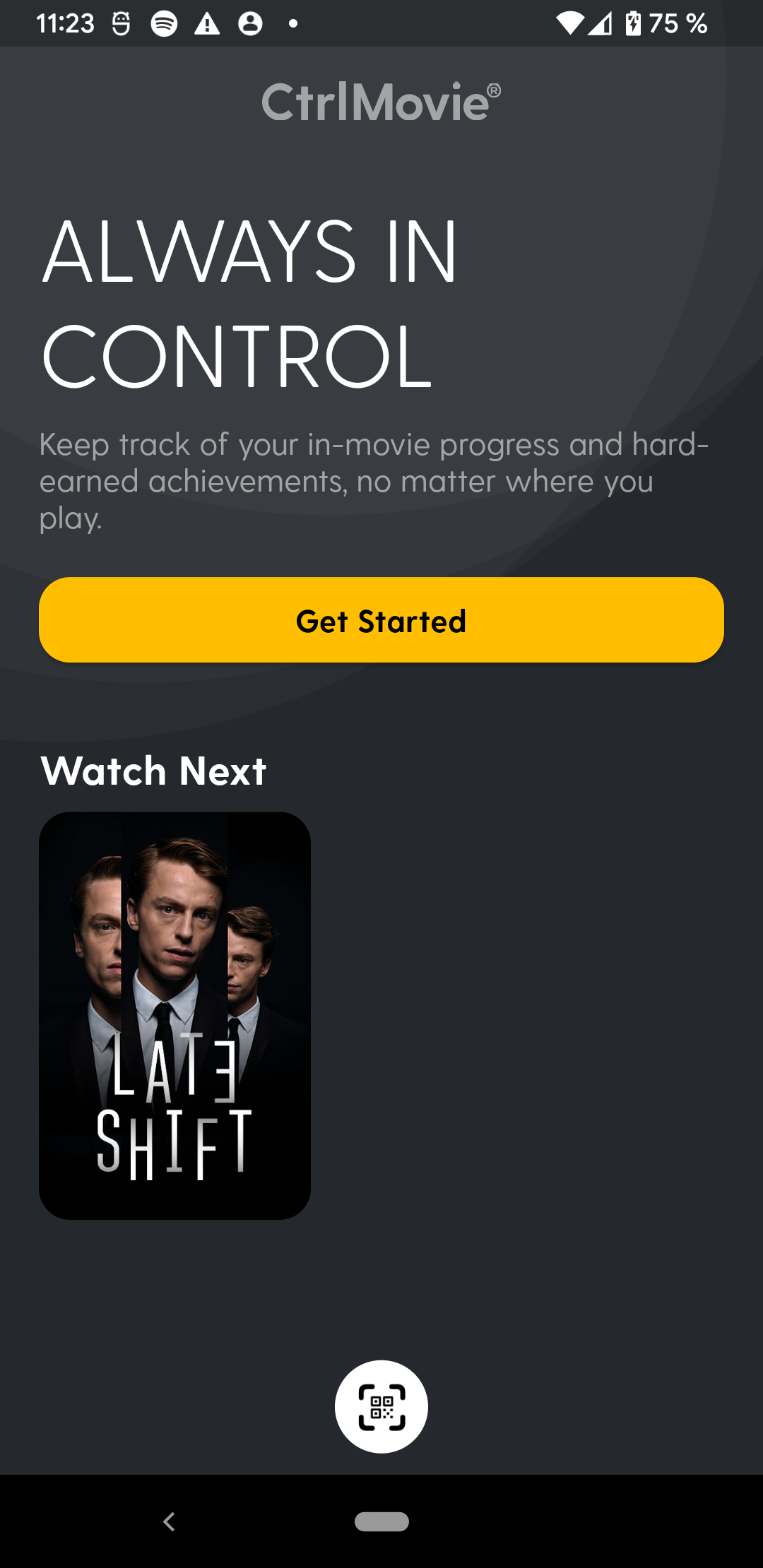Tap the Android back arrow
The width and height of the screenshot is (763, 1568).
click(x=169, y=1521)
